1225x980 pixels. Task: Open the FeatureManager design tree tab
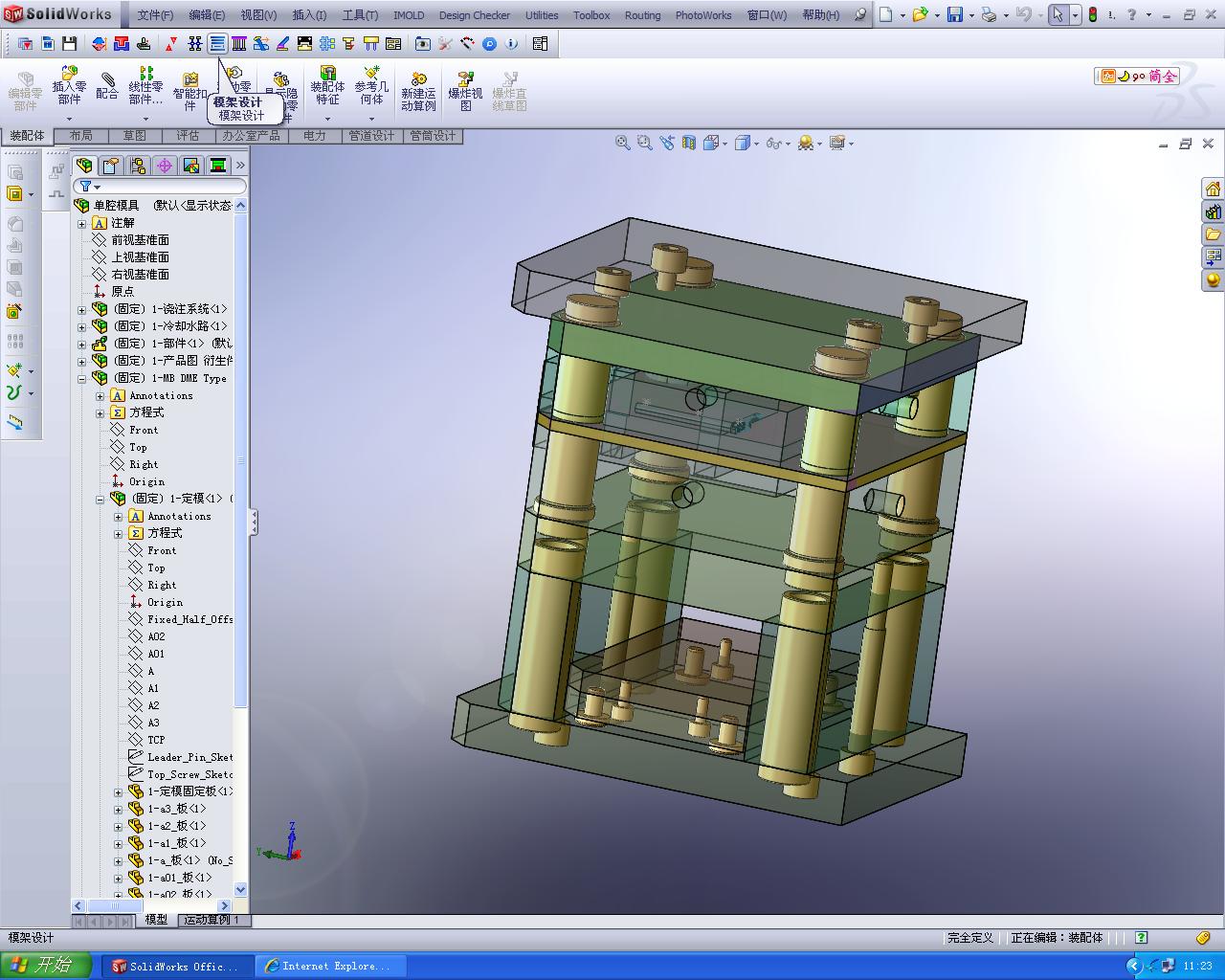[85, 166]
